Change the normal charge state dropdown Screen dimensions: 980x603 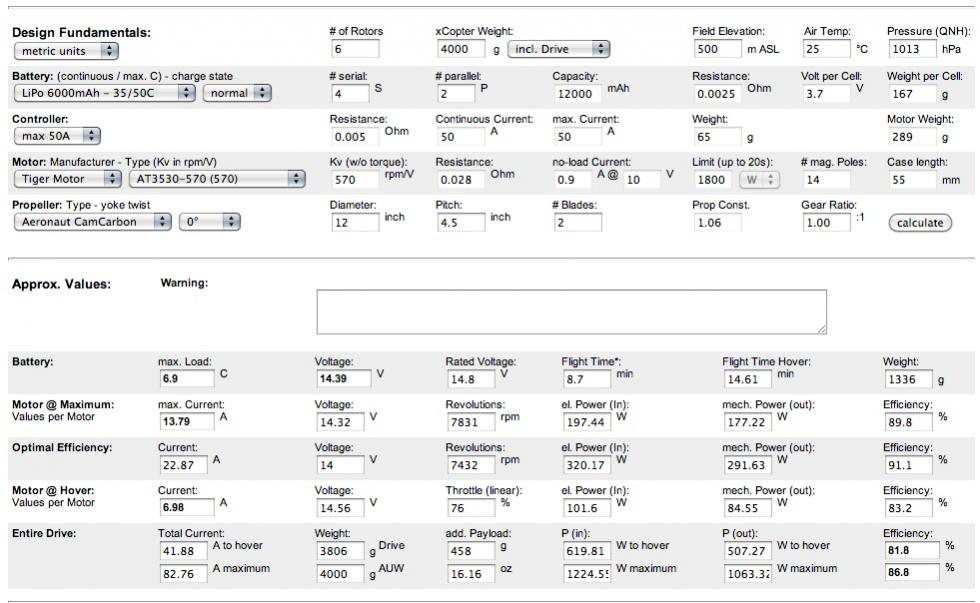coord(237,93)
